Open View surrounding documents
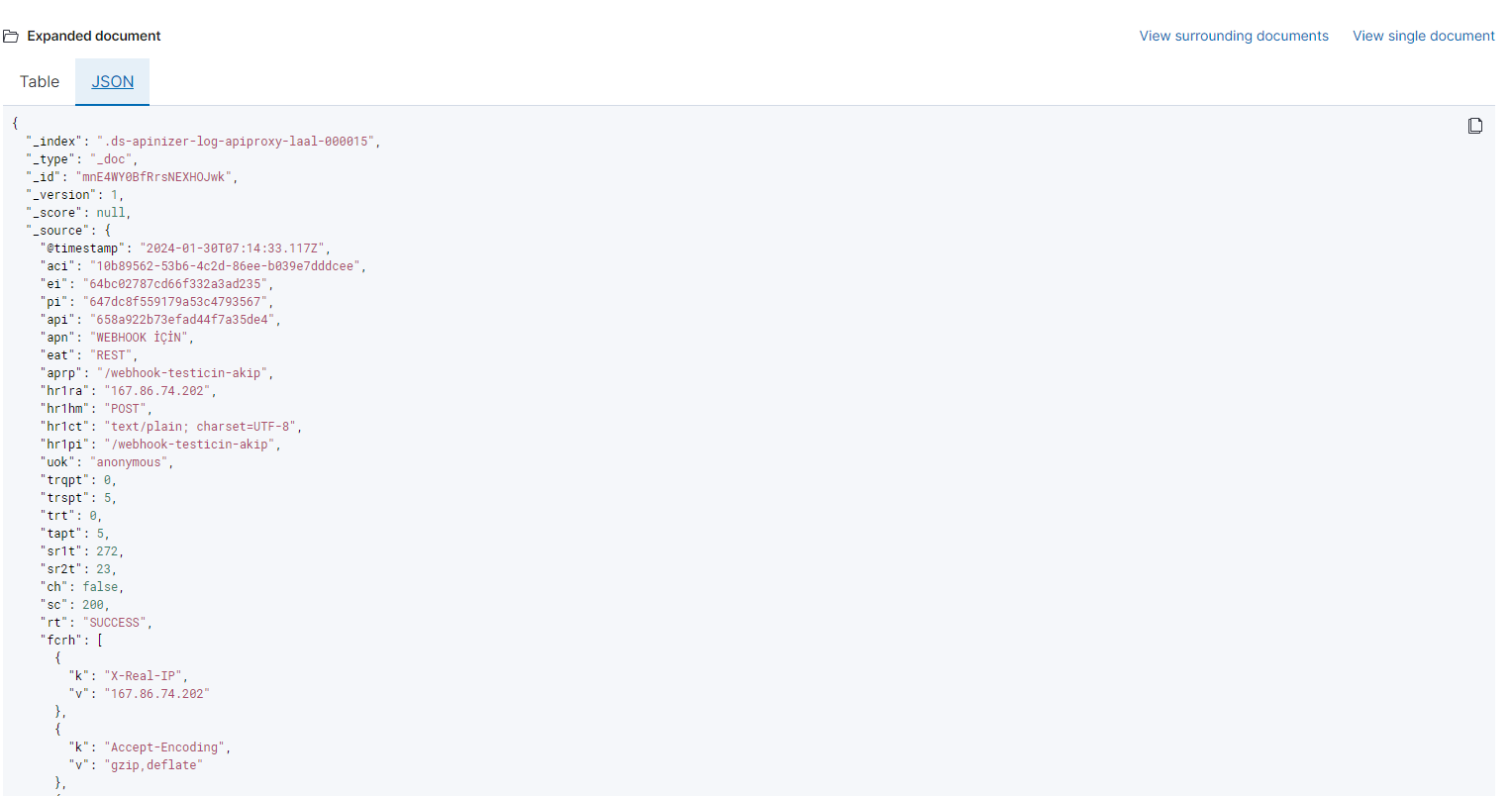 pos(1233,35)
